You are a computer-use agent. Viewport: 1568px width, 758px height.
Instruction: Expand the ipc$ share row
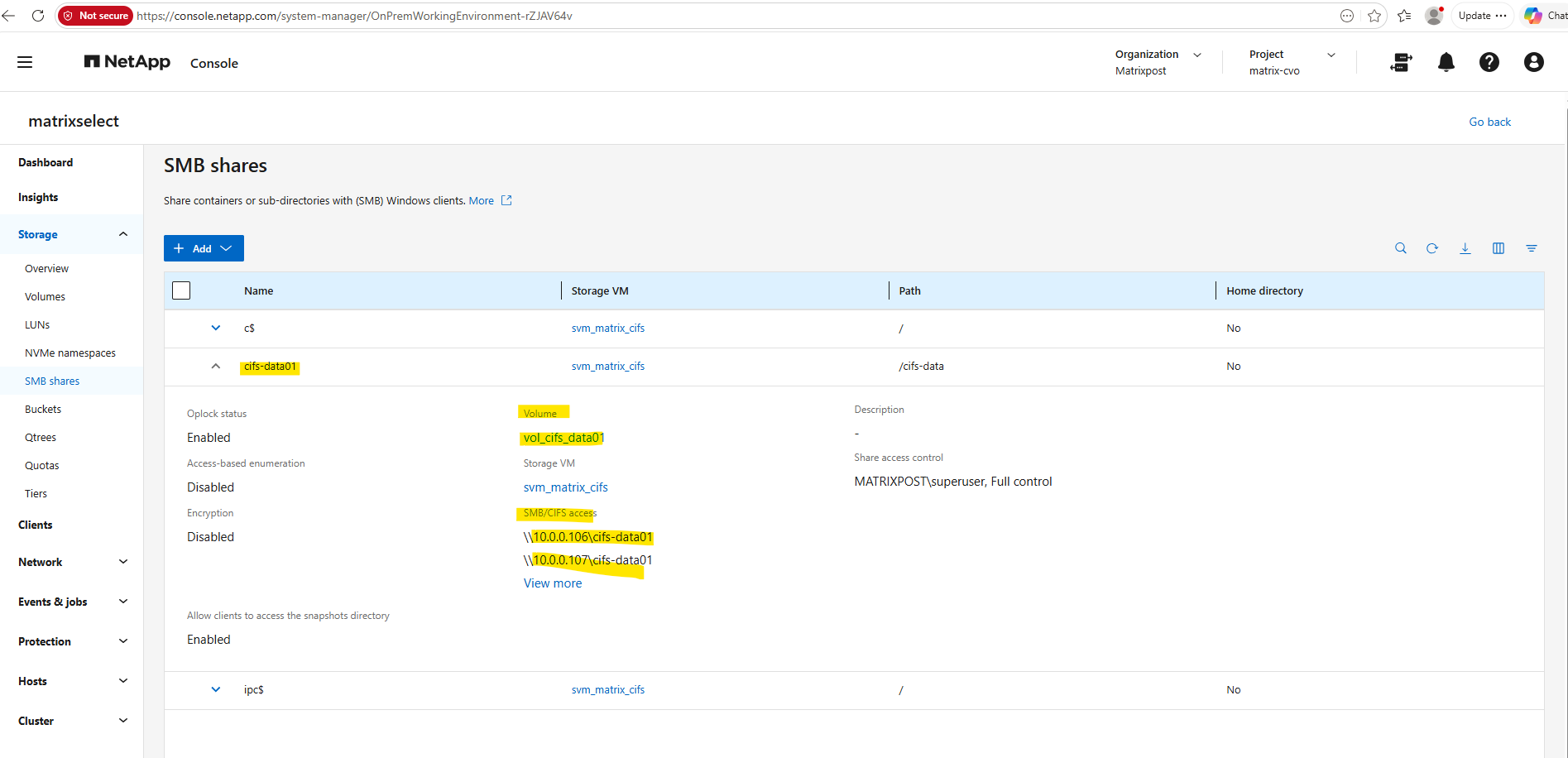click(216, 689)
